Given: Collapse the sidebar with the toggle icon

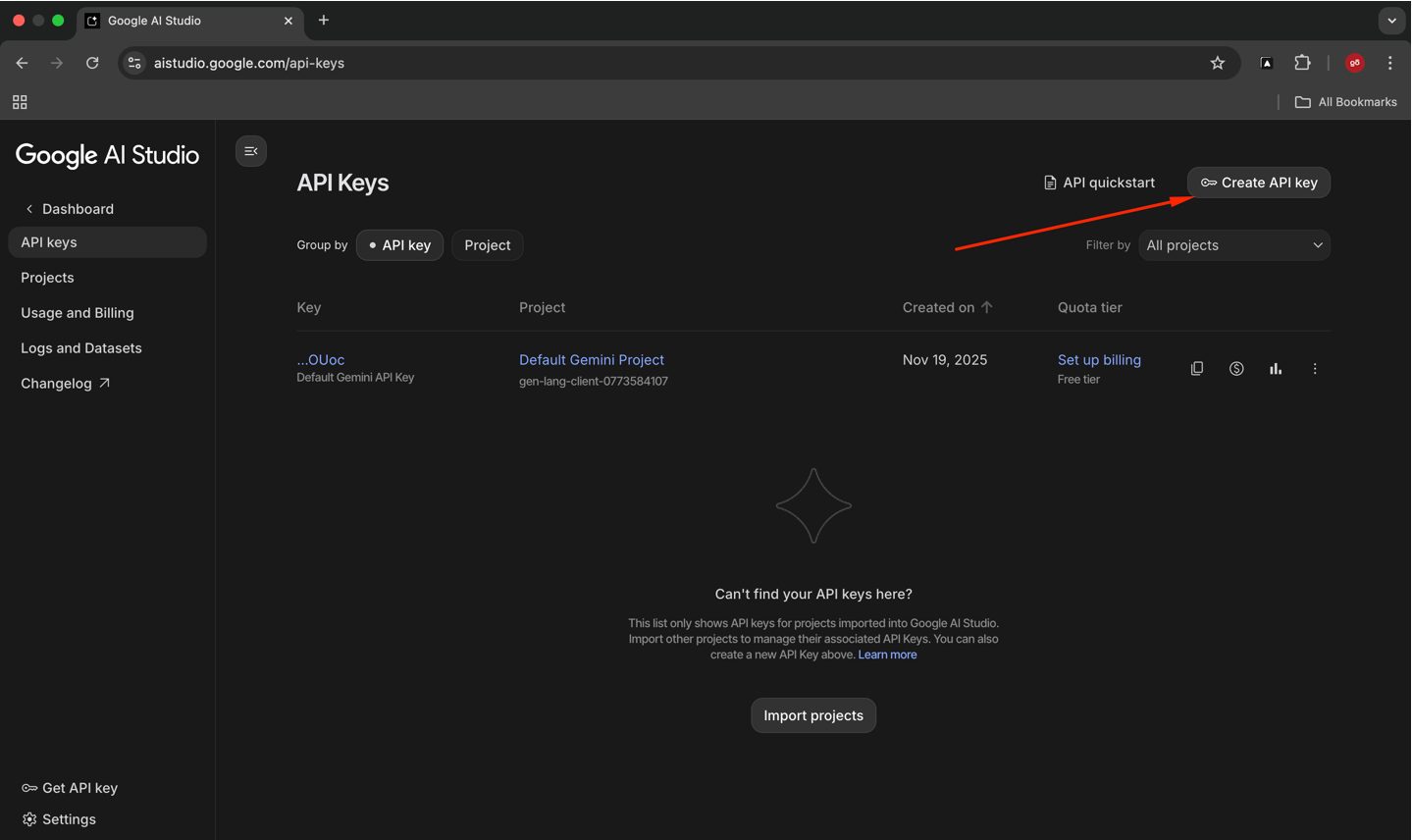Looking at the screenshot, I should [x=251, y=151].
